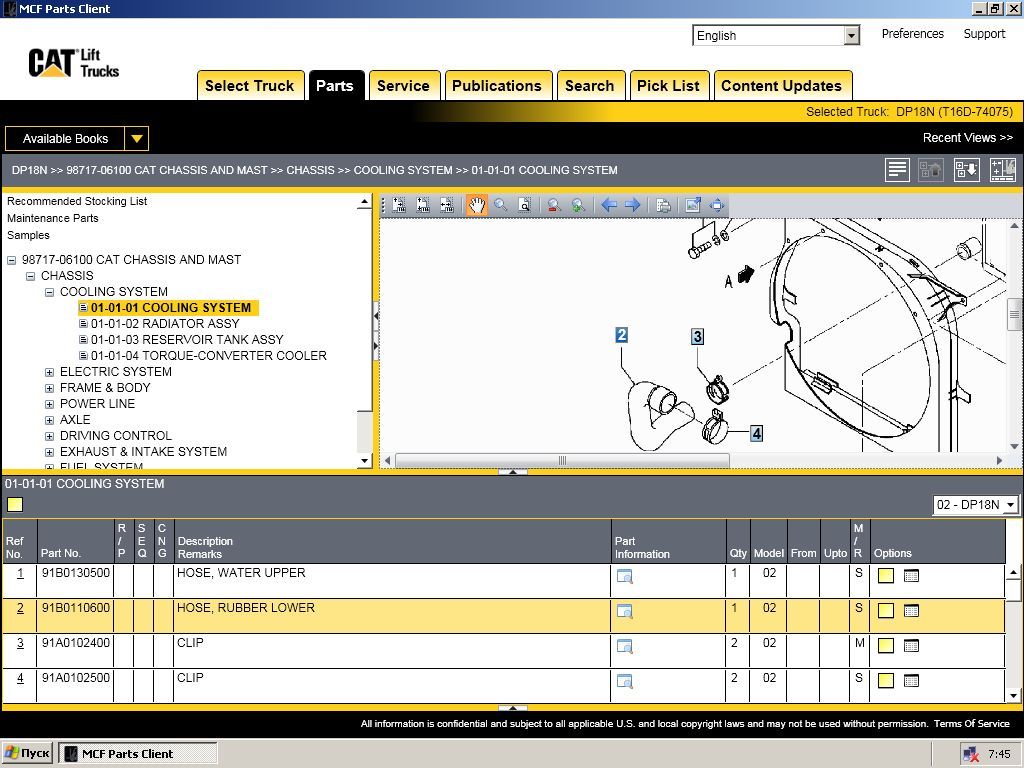Expand the ELECTRIC SYSTEM node

49,372
